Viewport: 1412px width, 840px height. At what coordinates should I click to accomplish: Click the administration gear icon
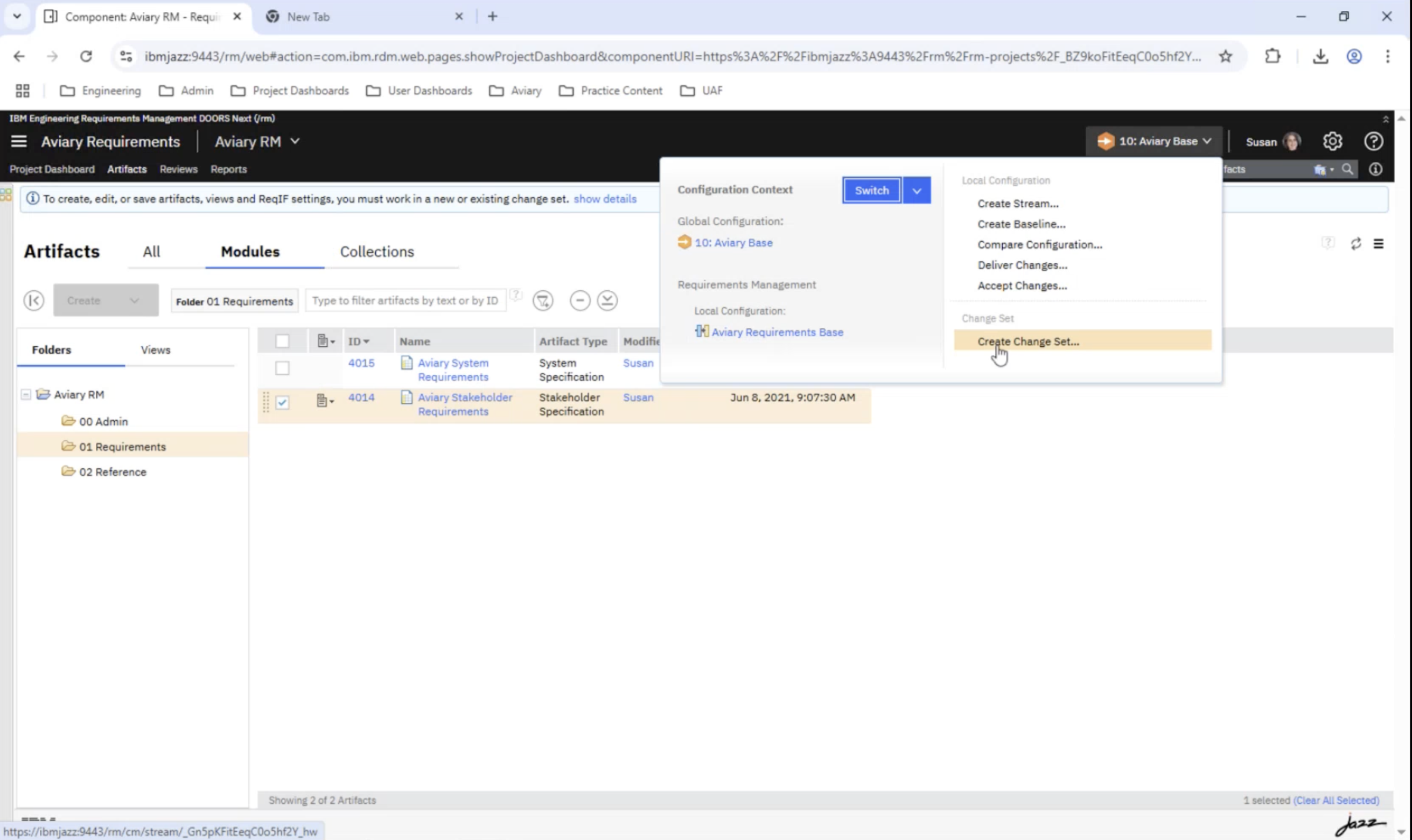coord(1332,141)
